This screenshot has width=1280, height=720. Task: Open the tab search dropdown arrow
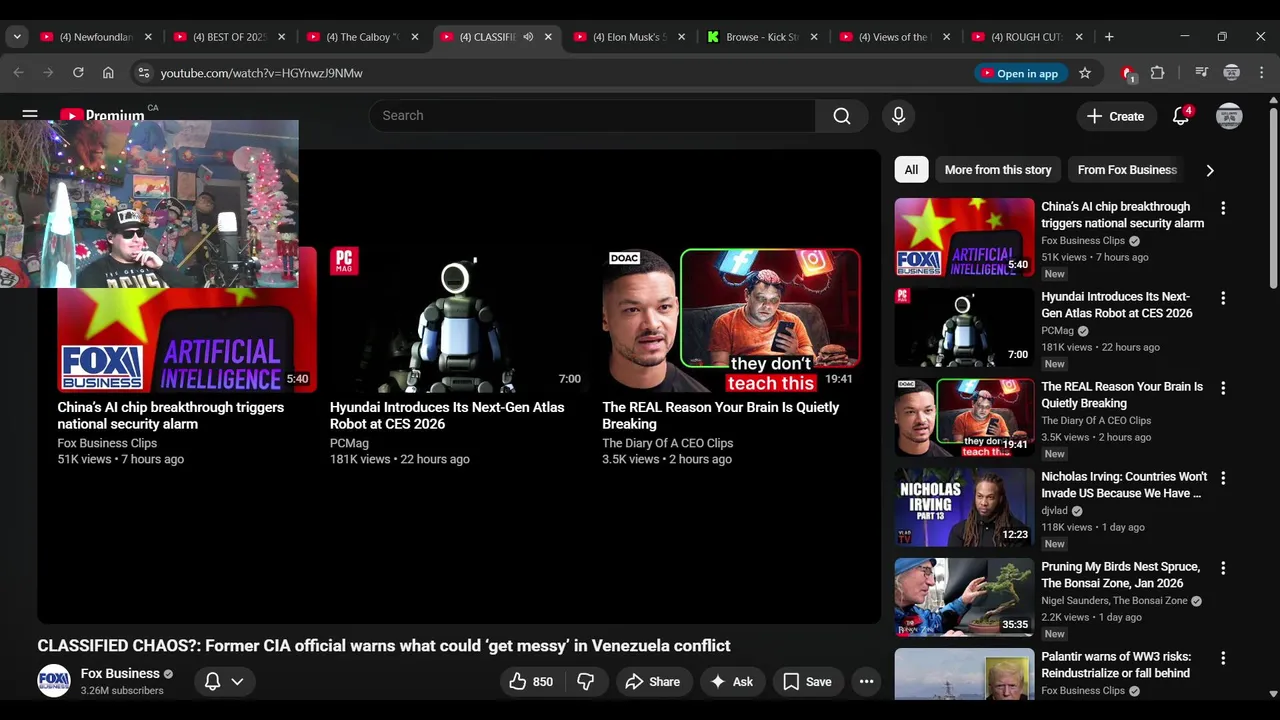coord(17,37)
